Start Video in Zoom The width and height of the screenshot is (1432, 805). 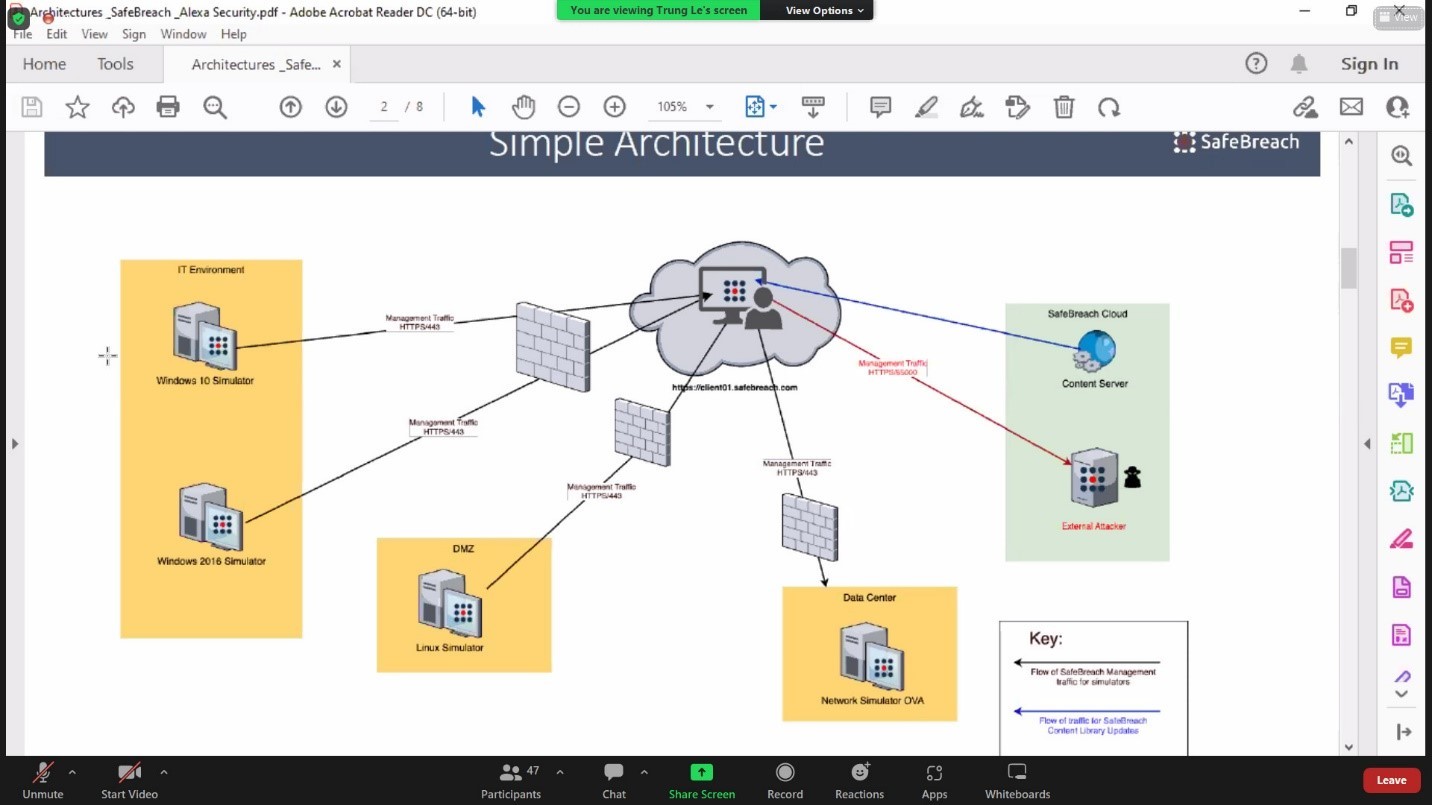pyautogui.click(x=129, y=781)
